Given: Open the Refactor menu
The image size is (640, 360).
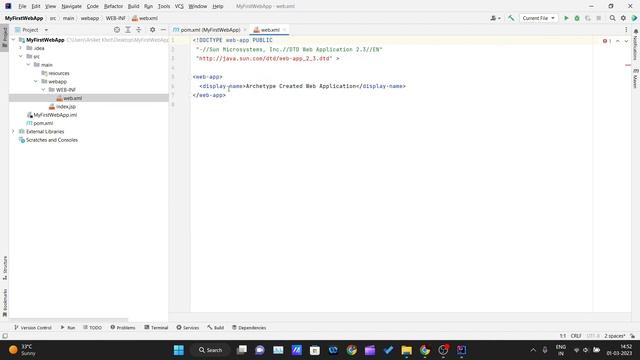Looking at the screenshot, I should point(113,6).
